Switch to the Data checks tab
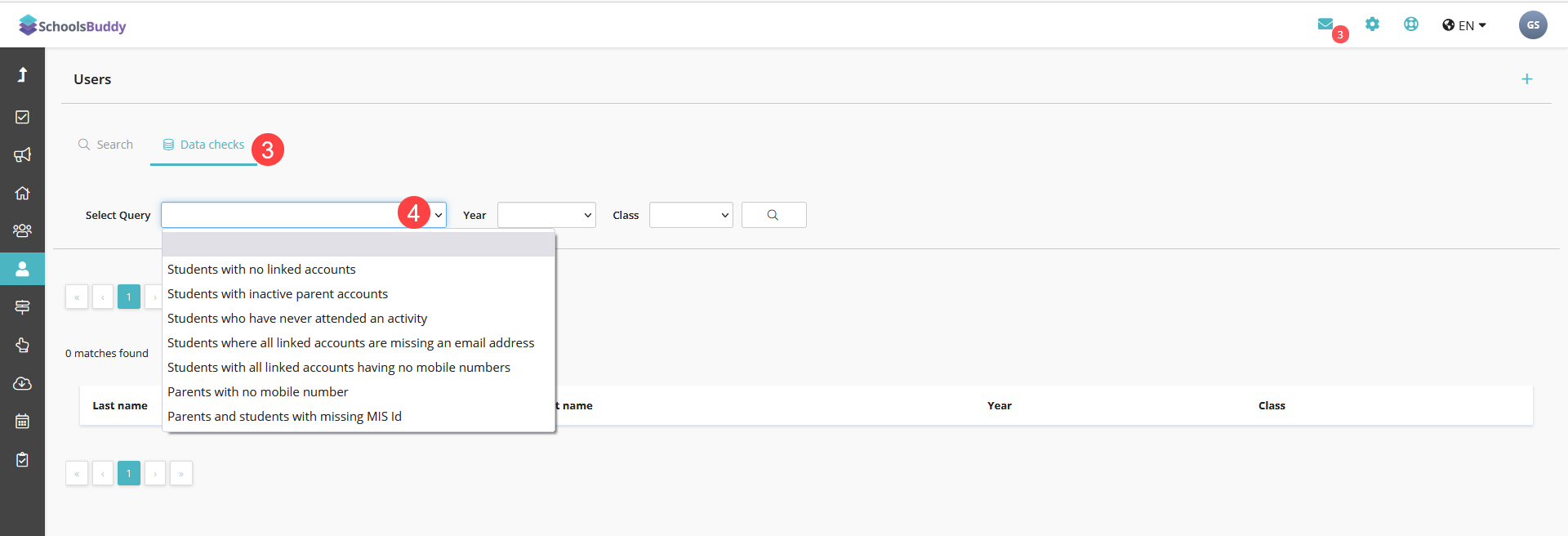 203,145
